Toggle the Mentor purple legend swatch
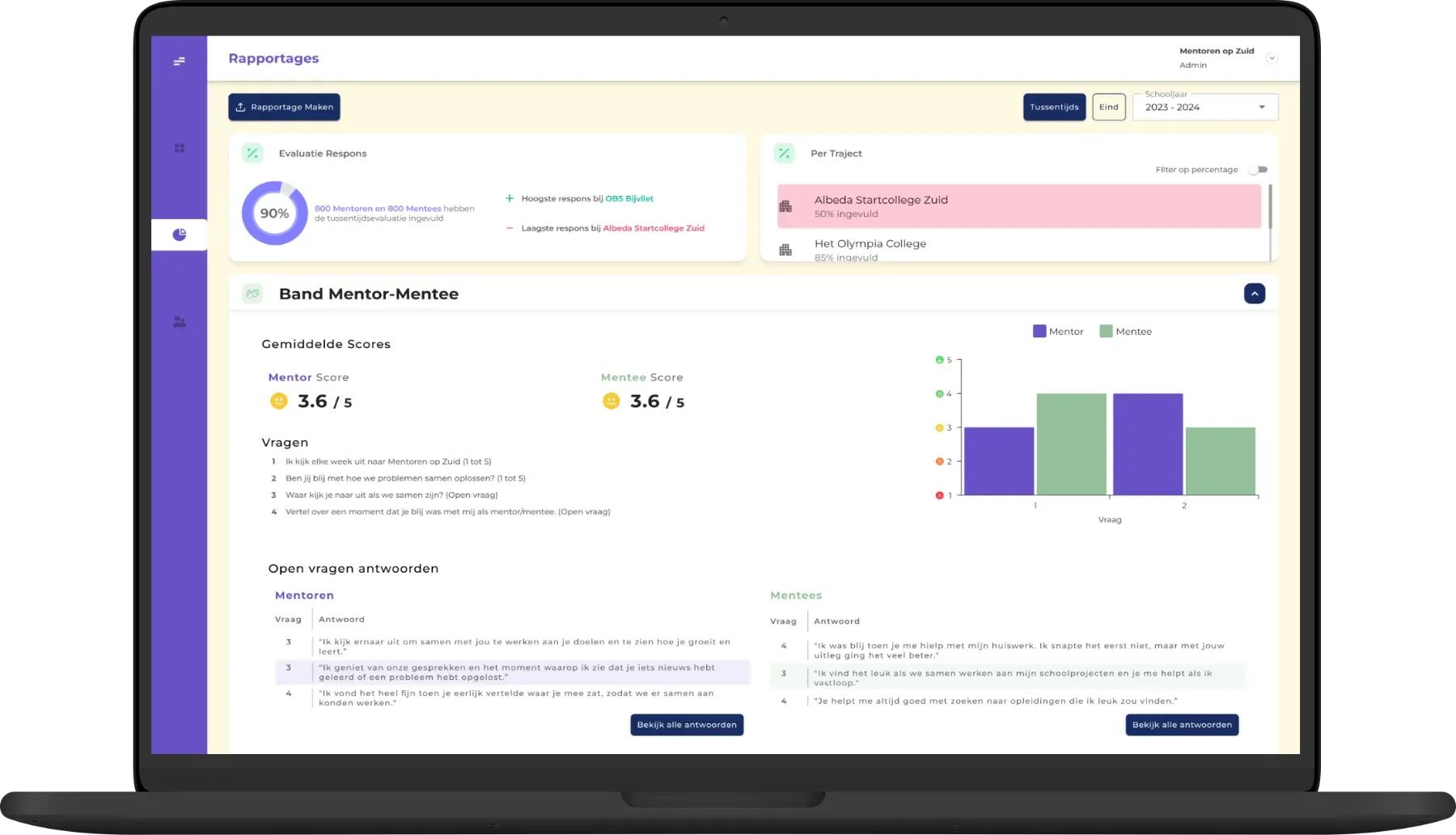1456x835 pixels. (x=1039, y=331)
